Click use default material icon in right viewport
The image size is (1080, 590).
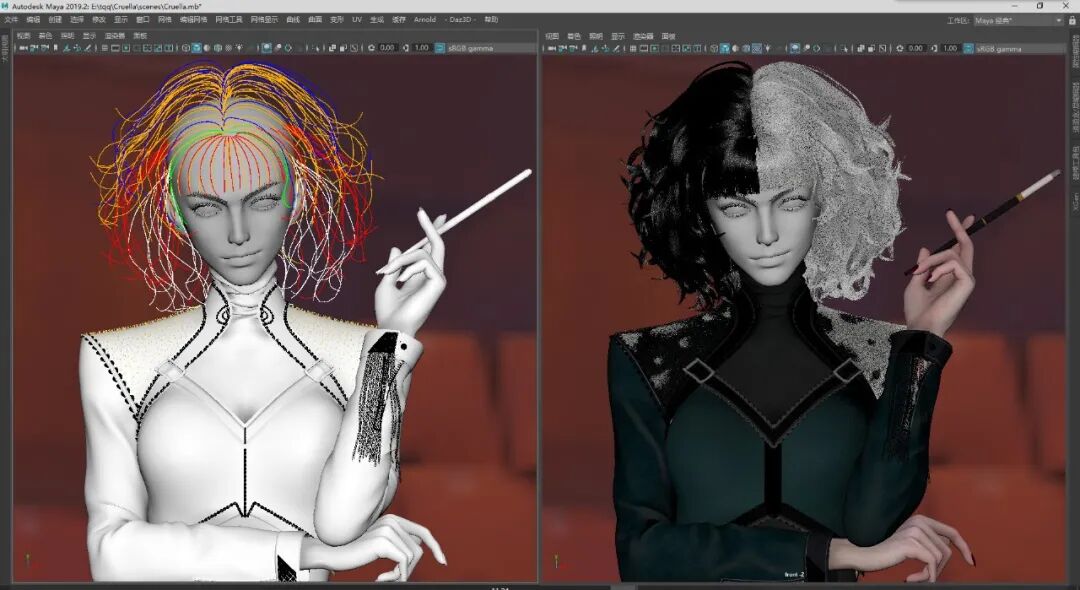click(735, 49)
